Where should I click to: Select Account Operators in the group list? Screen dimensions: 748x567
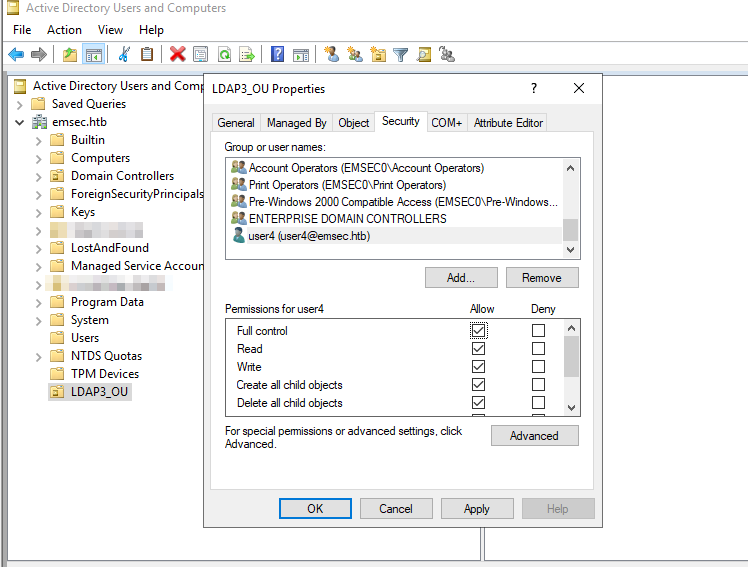[x=366, y=168]
